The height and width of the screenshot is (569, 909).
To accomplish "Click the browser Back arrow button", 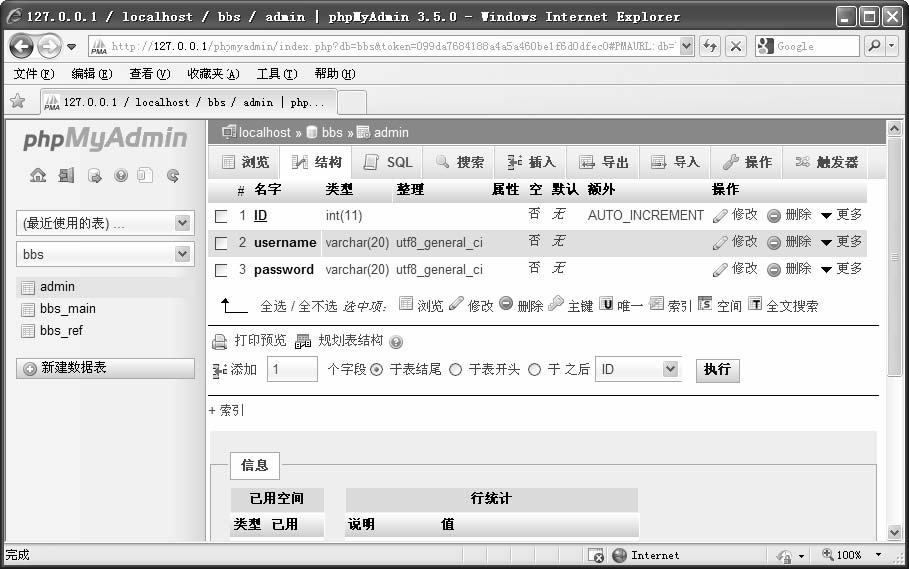I will [21, 46].
